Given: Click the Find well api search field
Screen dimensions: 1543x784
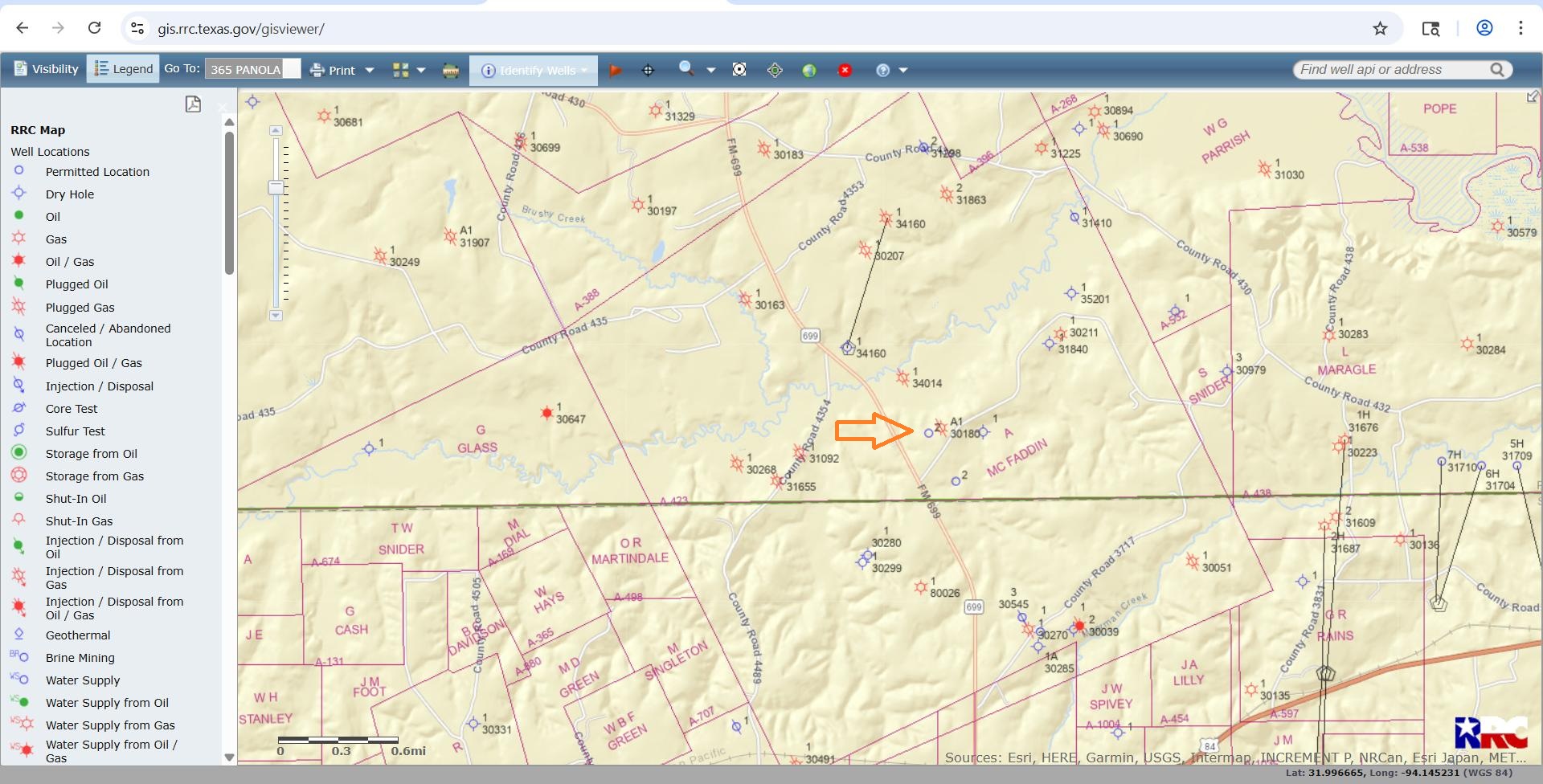Looking at the screenshot, I should tap(1390, 70).
